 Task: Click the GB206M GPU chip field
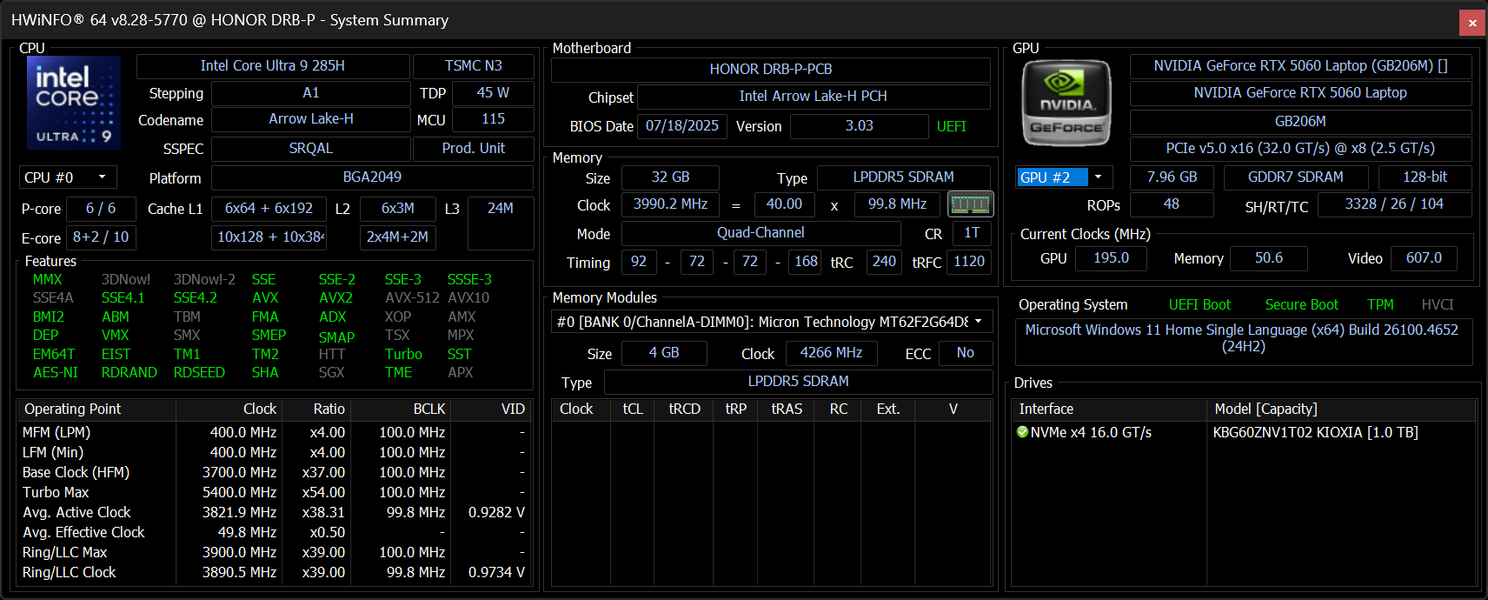[1300, 122]
